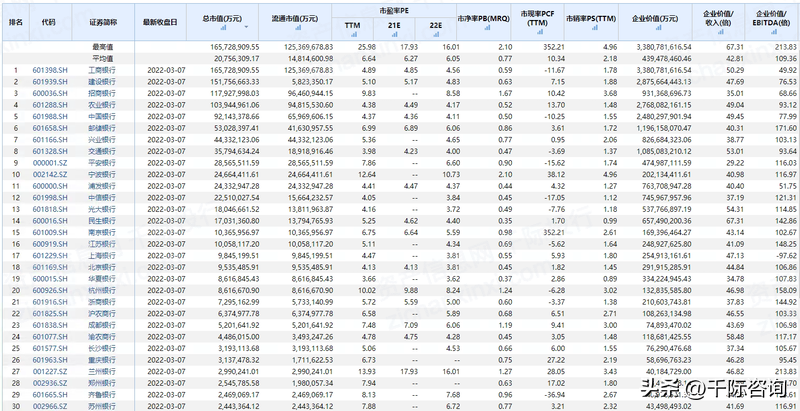The width and height of the screenshot is (800, 411).
Task: Open stock code 601998.SH
Action: tap(50, 197)
